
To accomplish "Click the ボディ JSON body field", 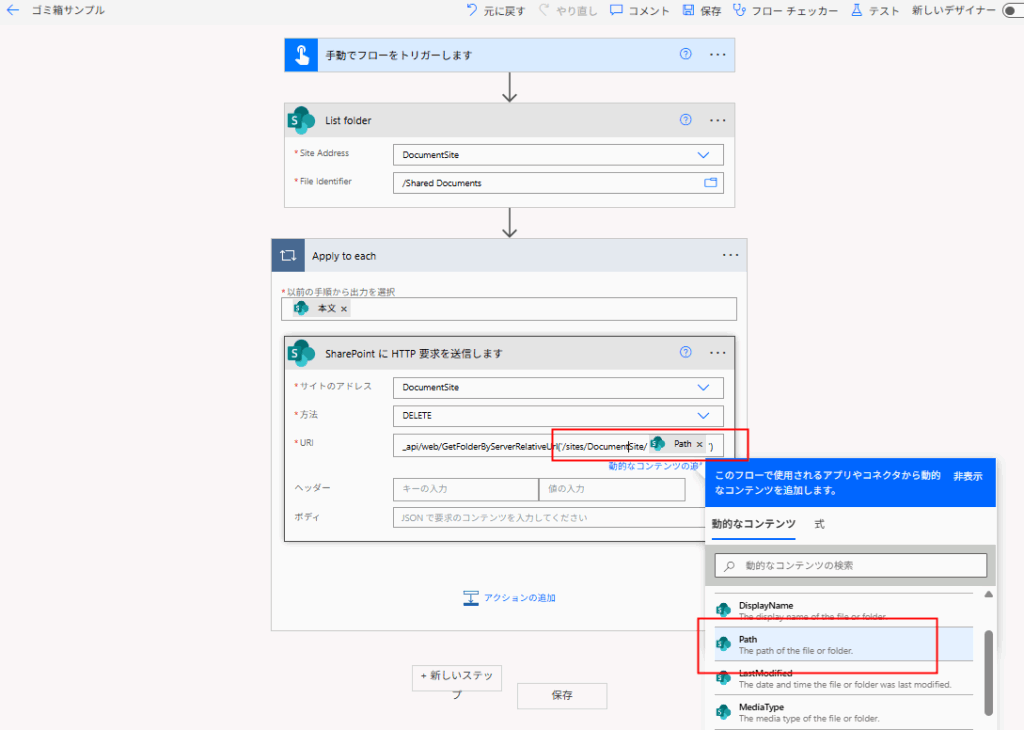I will pos(549,518).
